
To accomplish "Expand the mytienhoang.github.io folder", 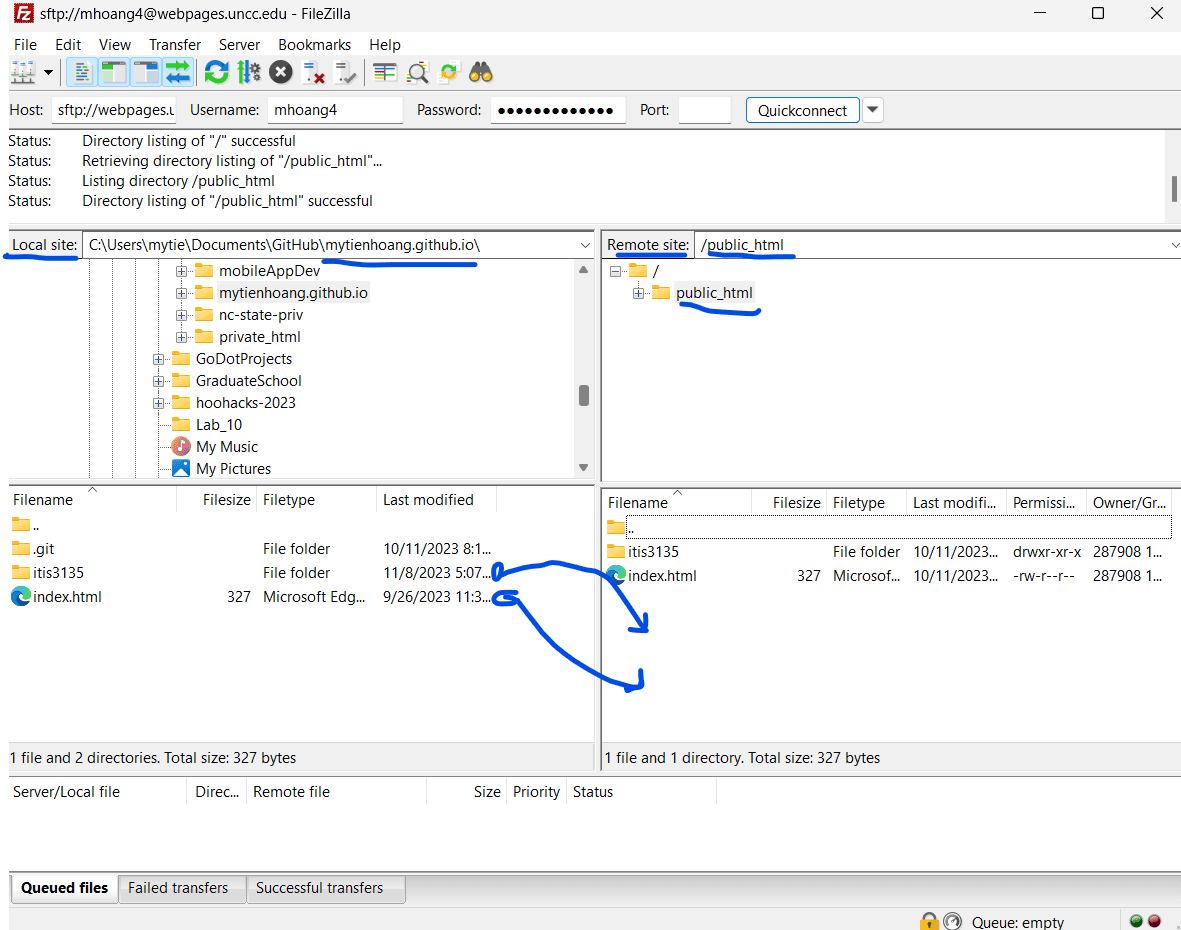I will click(x=180, y=292).
